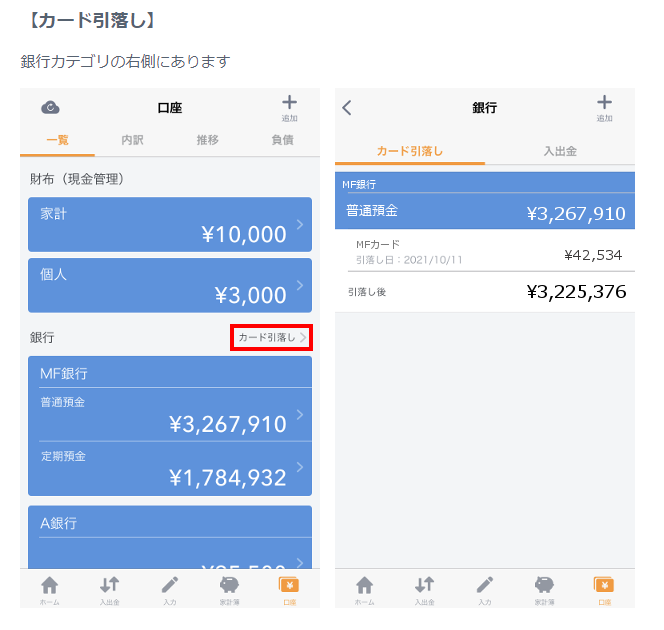
Task: Tap the 財布（現金管理）section heading
Action: (x=77, y=179)
